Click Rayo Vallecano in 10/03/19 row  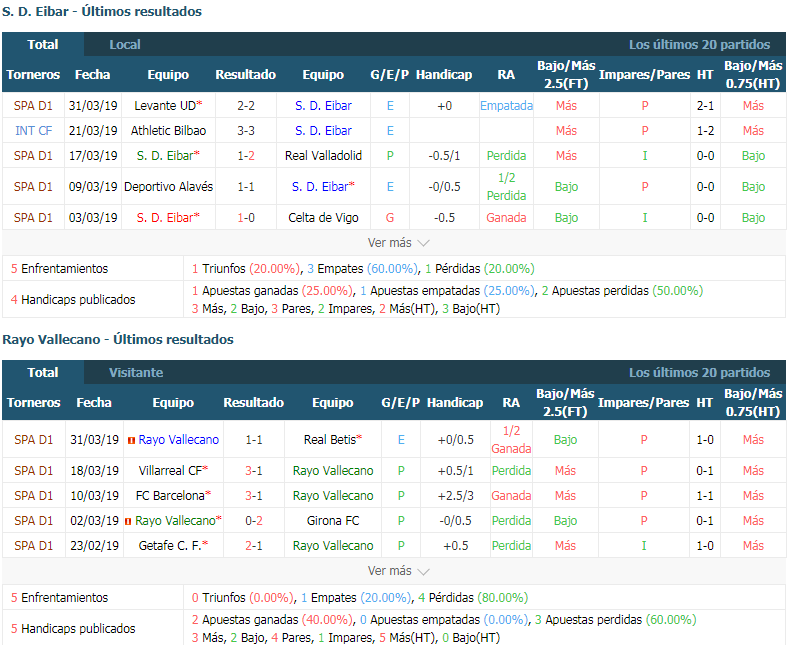pyautogui.click(x=333, y=496)
